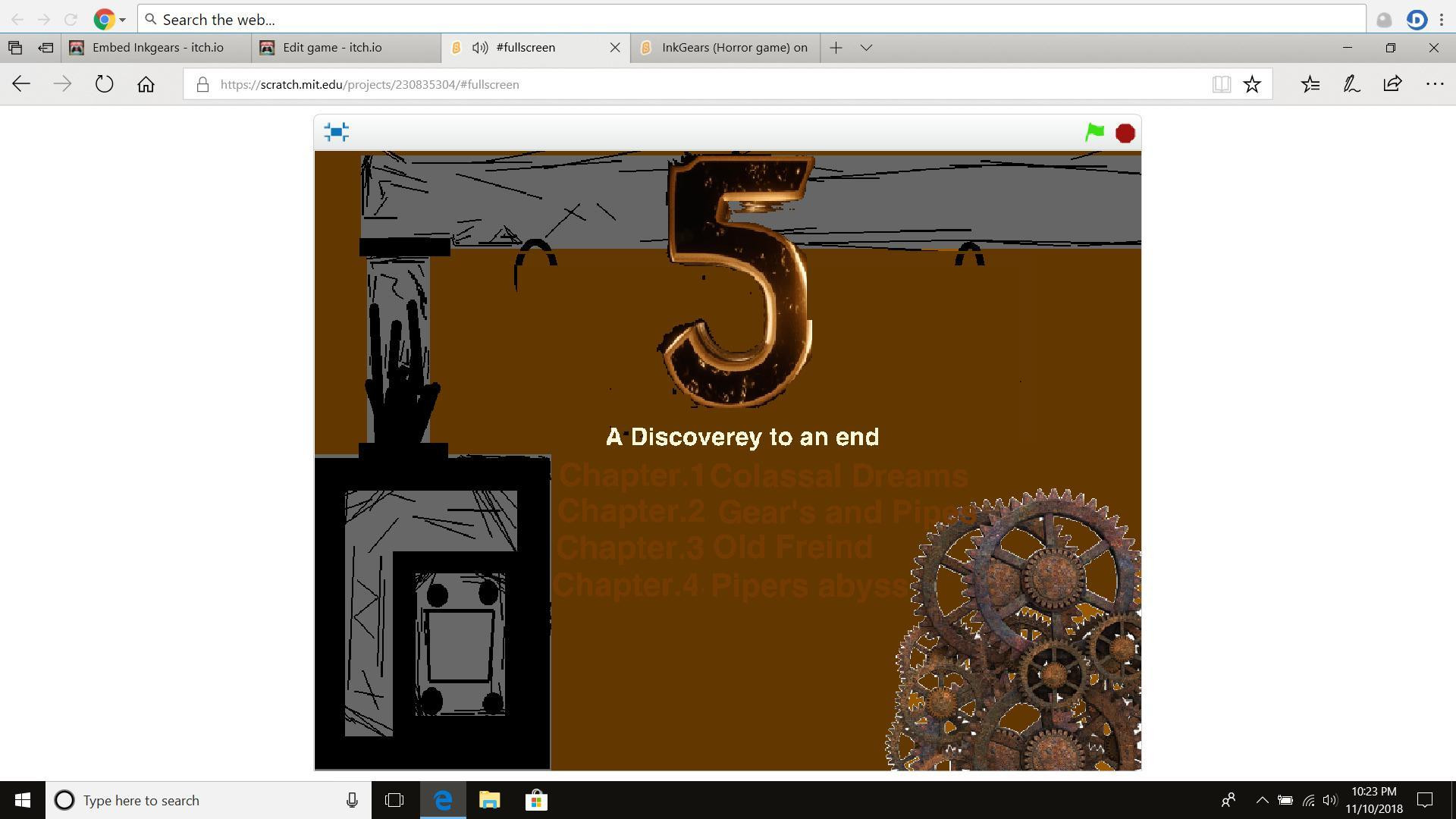Image resolution: width=1456 pixels, height=819 pixels.
Task: Select Chapter.3 Old Freind
Action: pos(714,547)
